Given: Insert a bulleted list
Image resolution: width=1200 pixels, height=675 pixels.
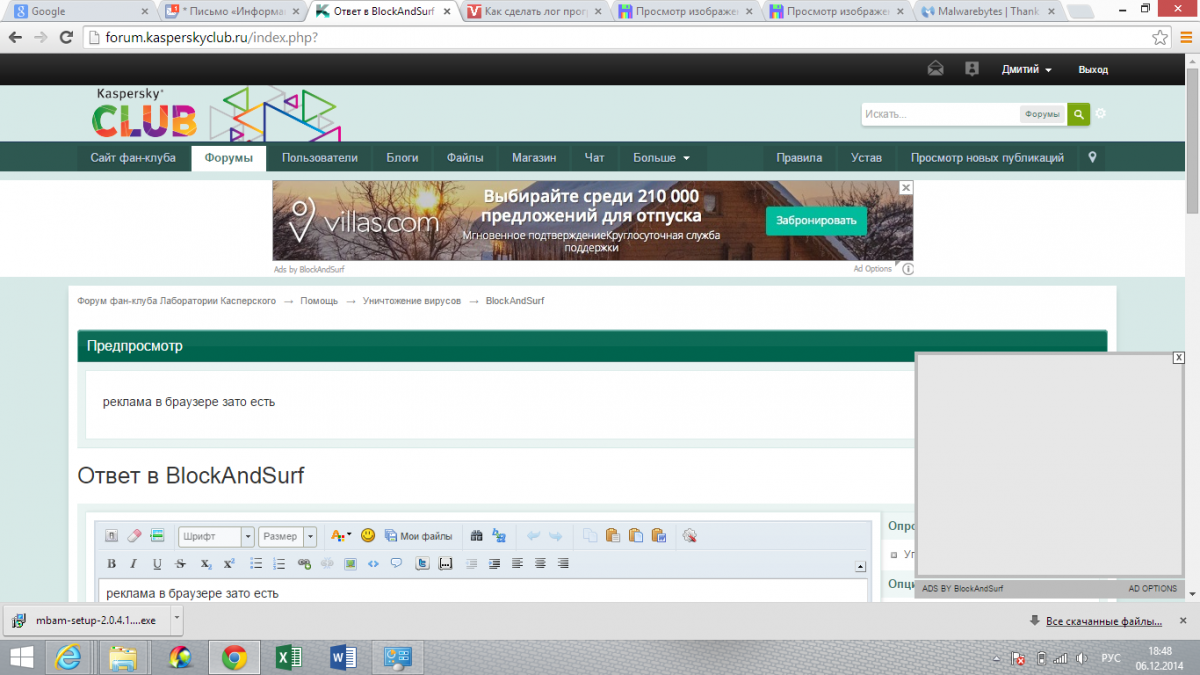Looking at the screenshot, I should click(256, 564).
